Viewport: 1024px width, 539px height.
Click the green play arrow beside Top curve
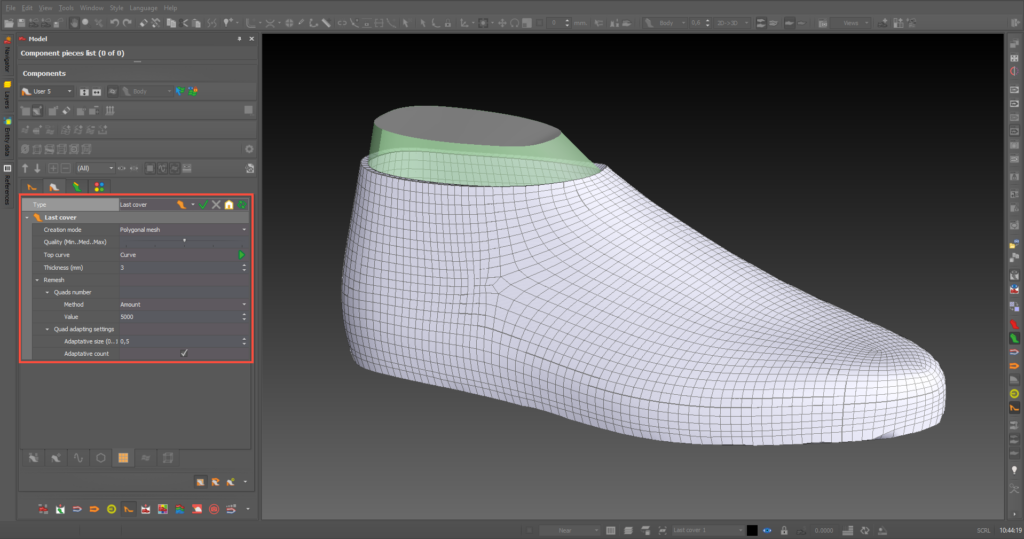pos(241,255)
